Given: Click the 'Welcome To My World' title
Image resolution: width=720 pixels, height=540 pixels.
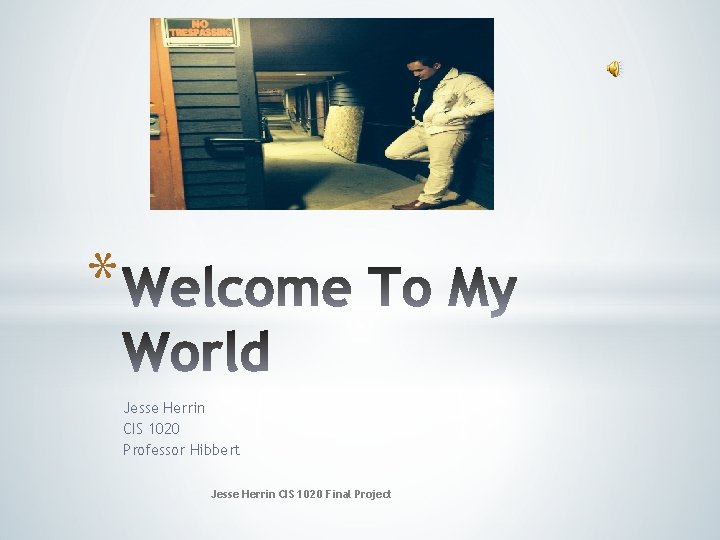Looking at the screenshot, I should (x=320, y=319).
